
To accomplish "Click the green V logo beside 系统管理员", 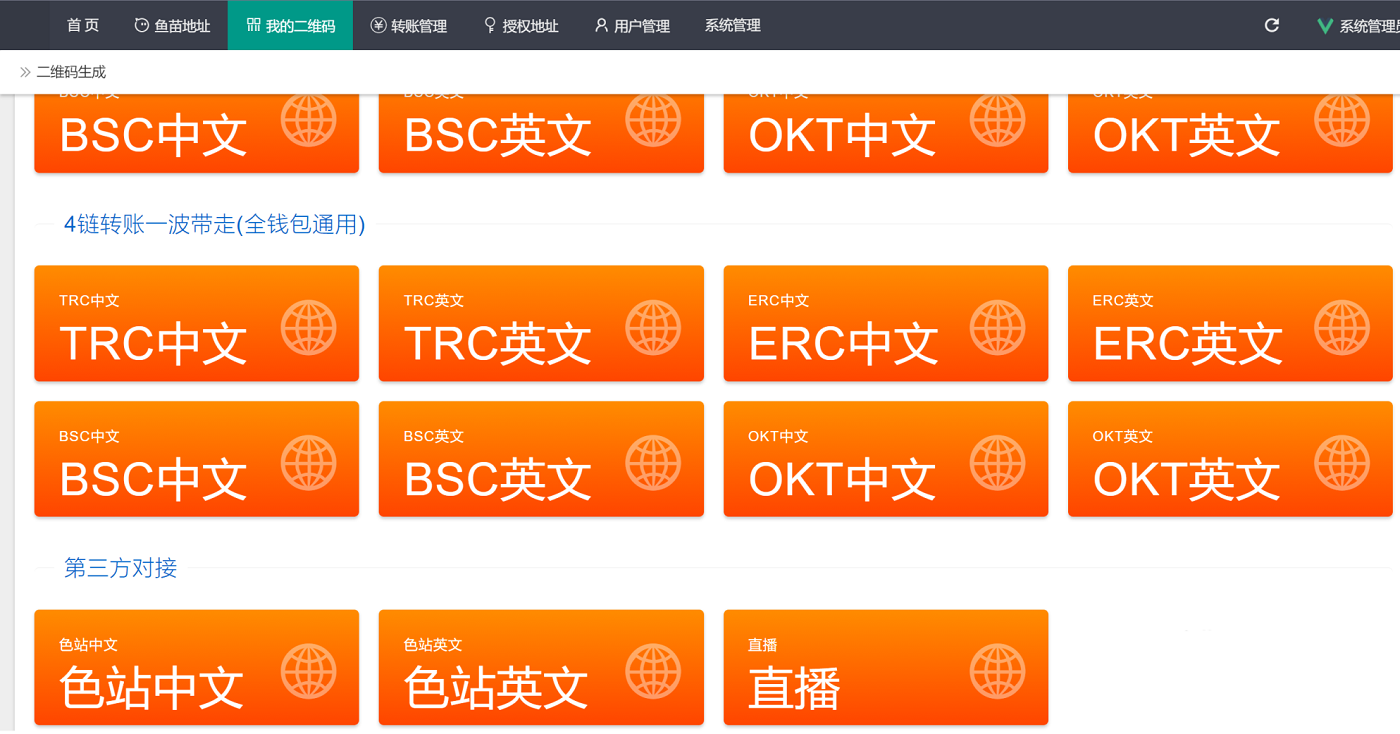I will pyautogui.click(x=1325, y=26).
